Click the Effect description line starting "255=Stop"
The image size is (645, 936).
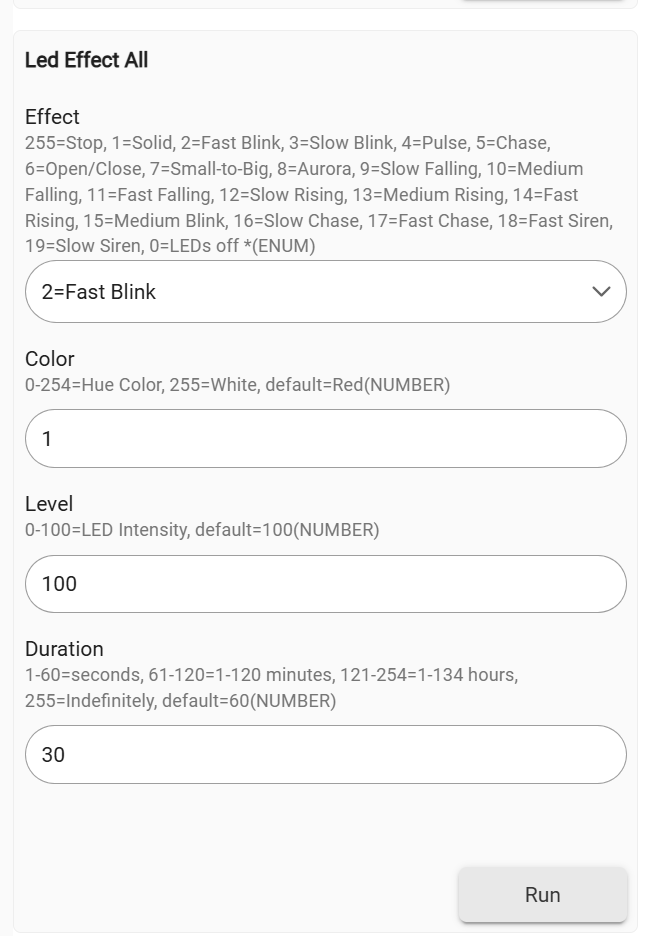pos(287,143)
